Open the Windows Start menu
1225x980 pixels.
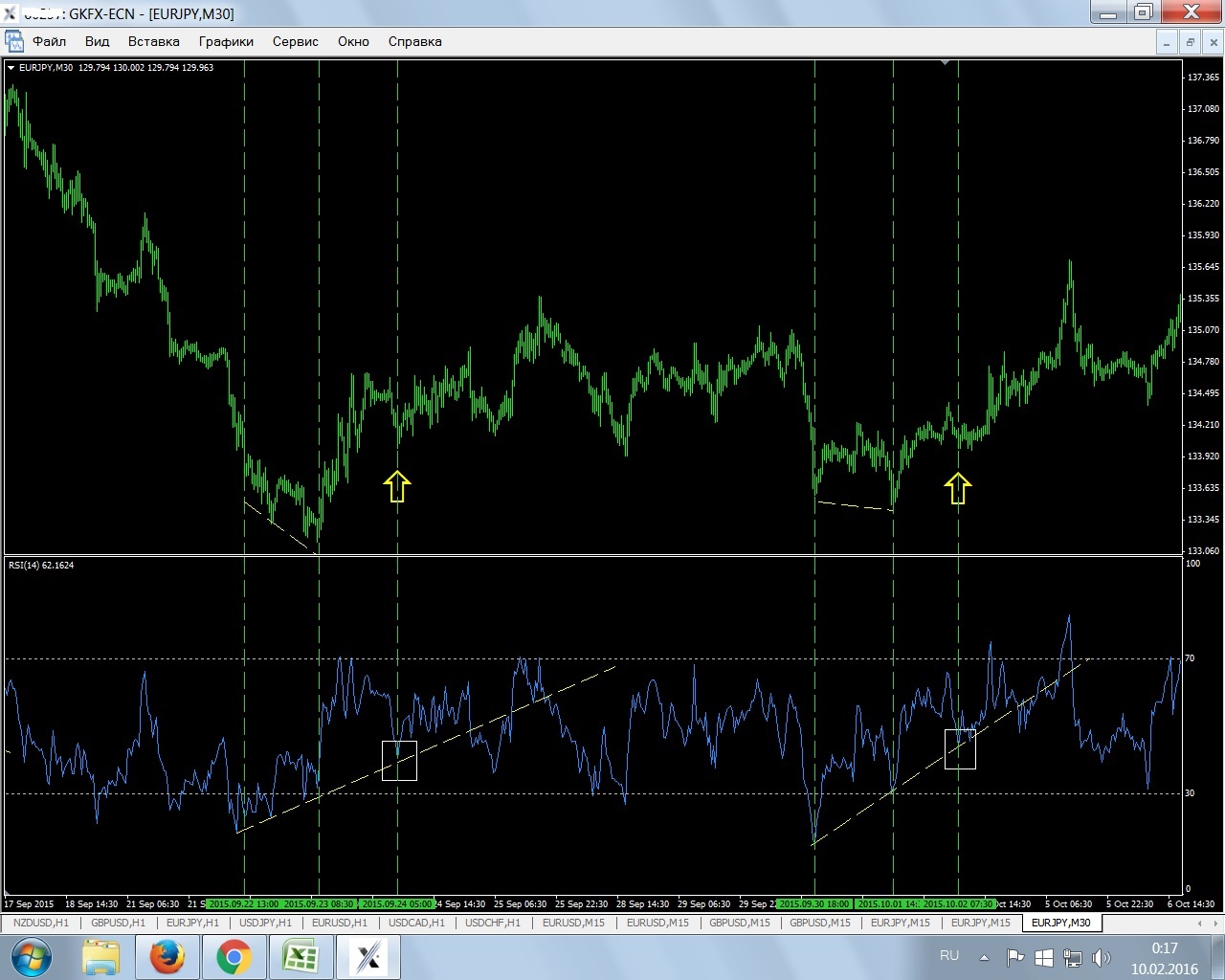[x=32, y=957]
